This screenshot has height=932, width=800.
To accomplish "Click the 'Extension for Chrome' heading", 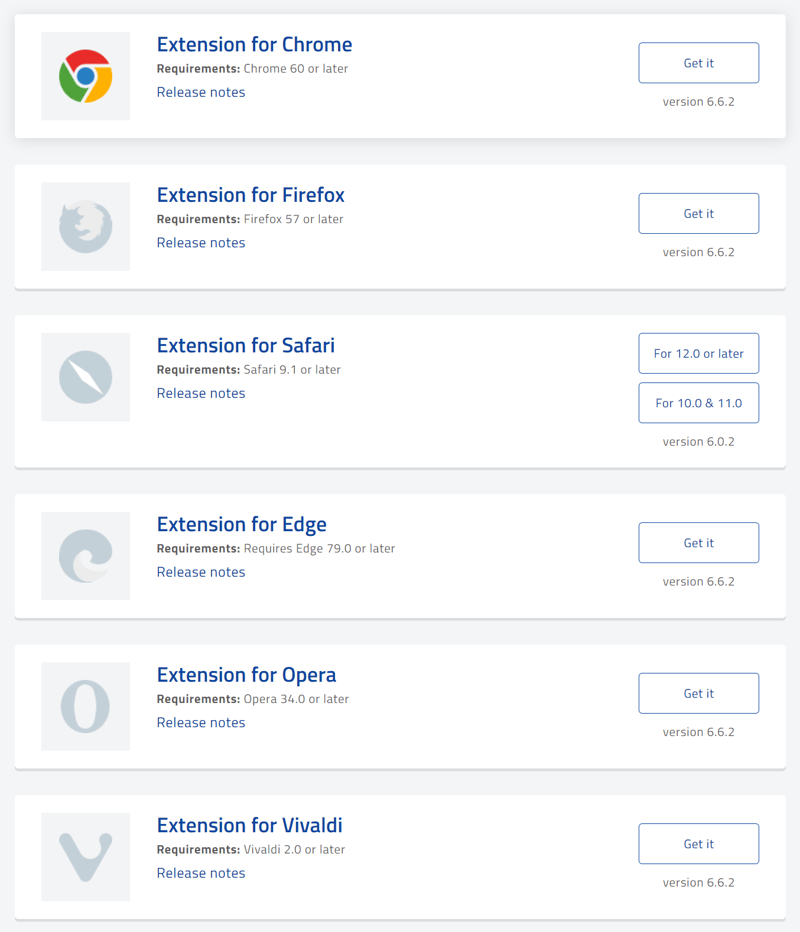I will tap(254, 45).
